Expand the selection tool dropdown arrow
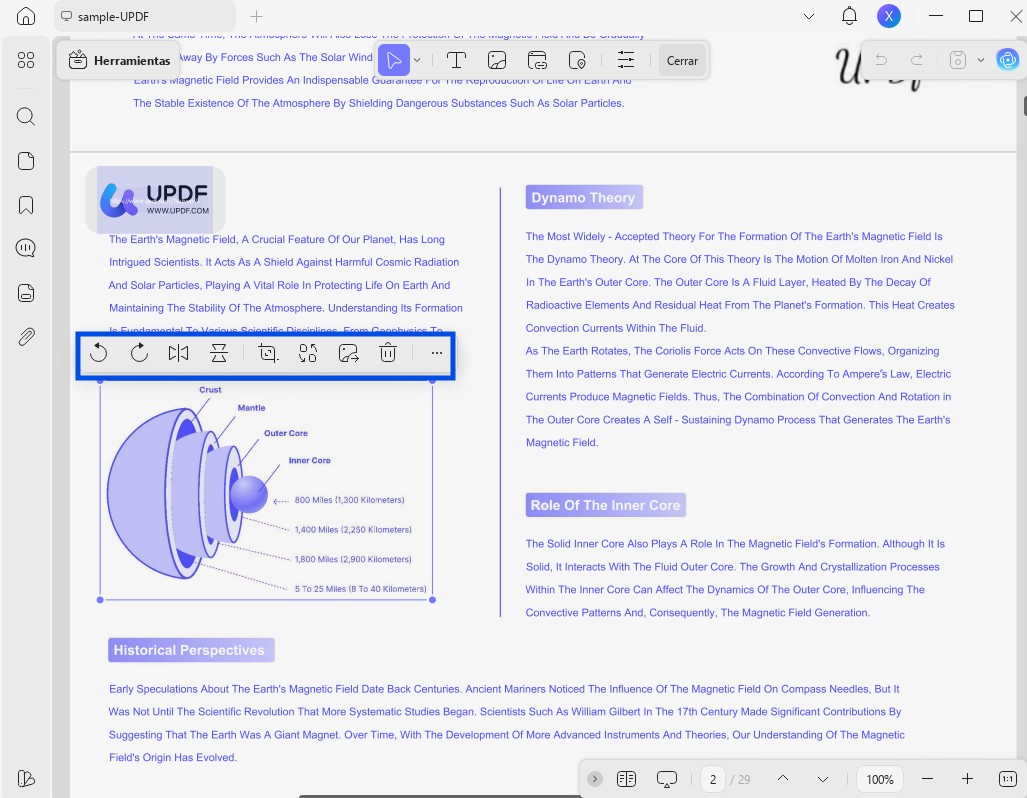The height and width of the screenshot is (798, 1027). click(x=417, y=60)
